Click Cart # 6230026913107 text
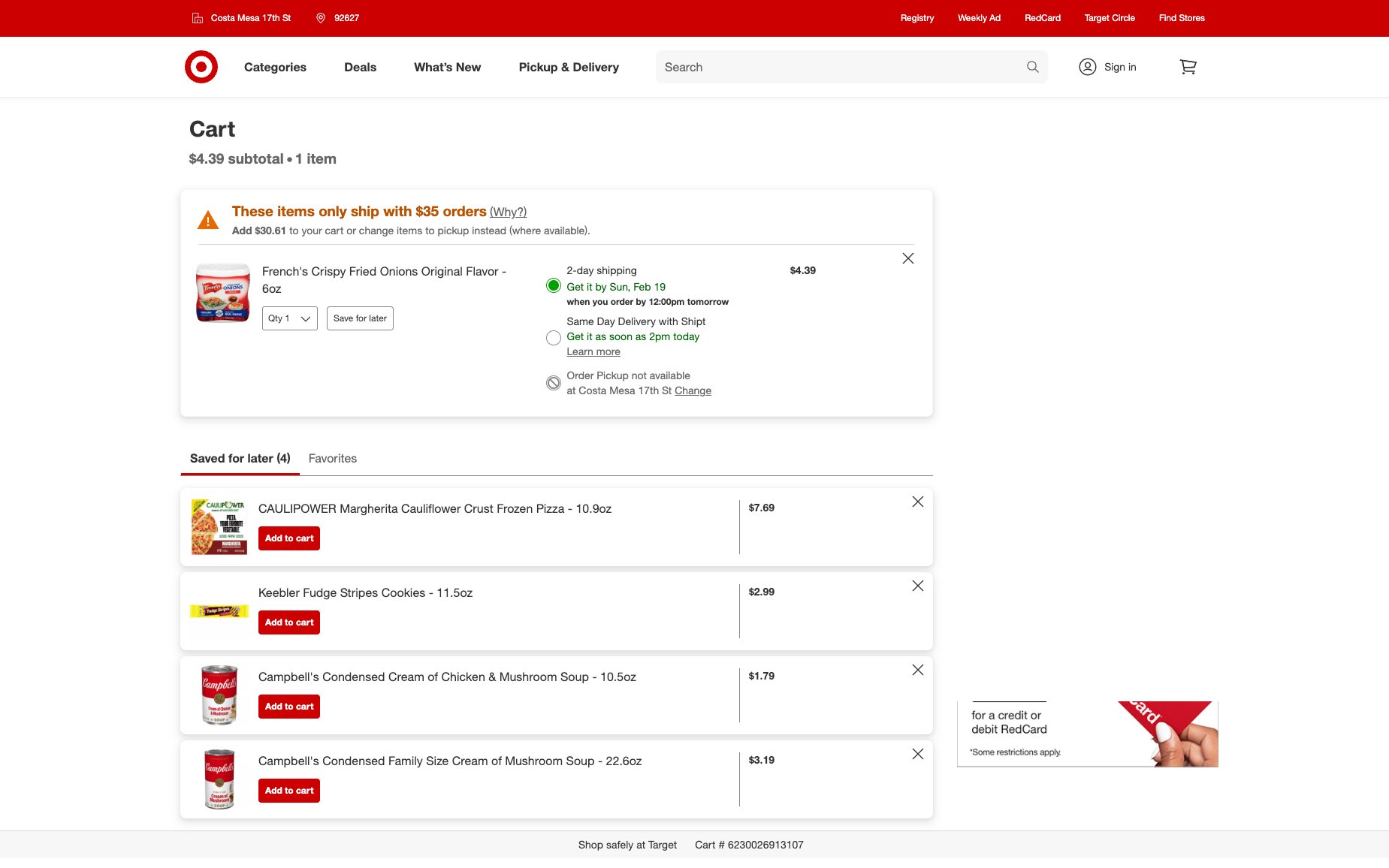This screenshot has height=868, width=1389. (749, 845)
